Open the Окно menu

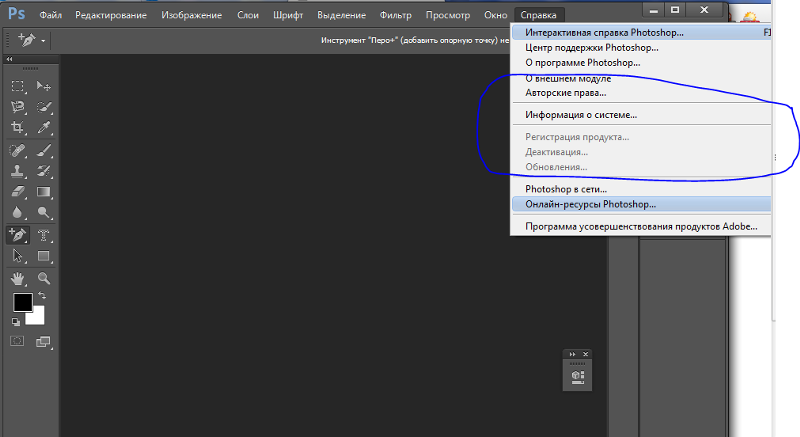tap(495, 15)
